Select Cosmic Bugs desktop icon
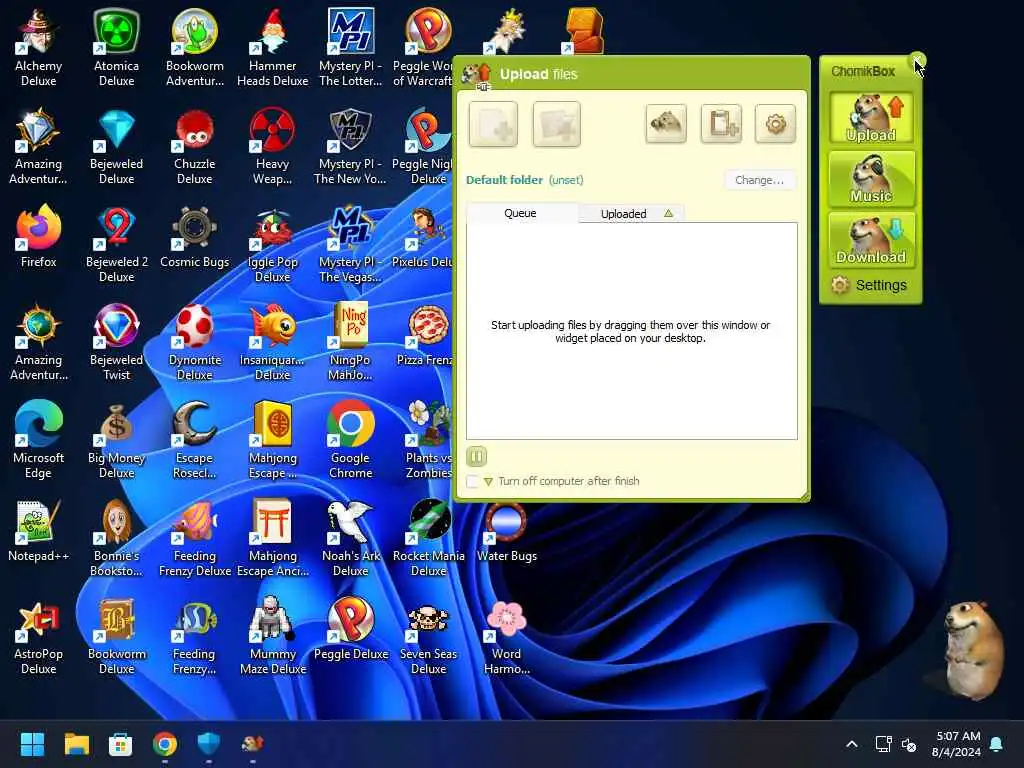The image size is (1024, 768). (195, 236)
